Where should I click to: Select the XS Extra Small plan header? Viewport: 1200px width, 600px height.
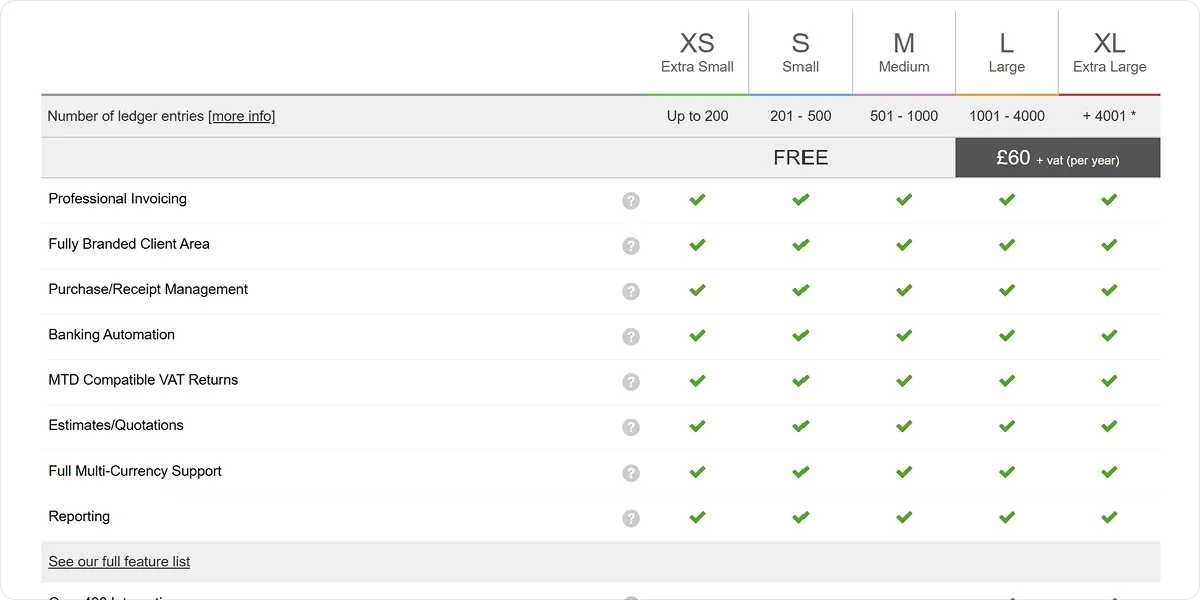(697, 53)
